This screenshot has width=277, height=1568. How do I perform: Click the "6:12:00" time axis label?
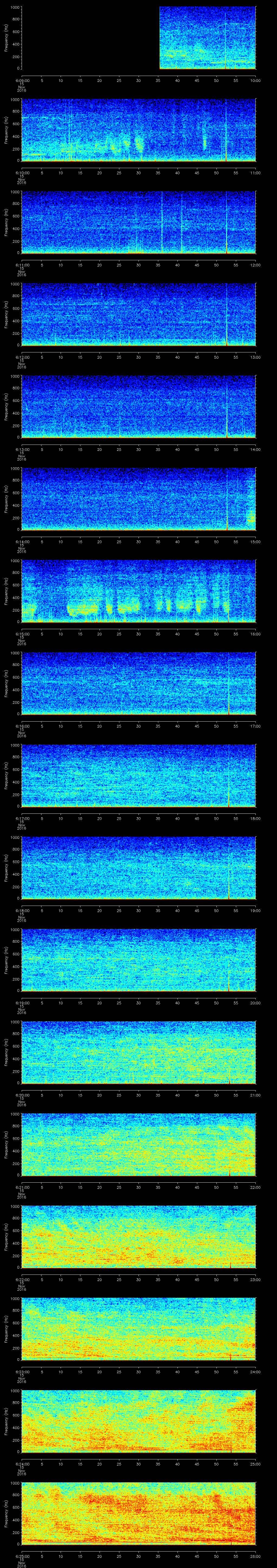(x=22, y=357)
